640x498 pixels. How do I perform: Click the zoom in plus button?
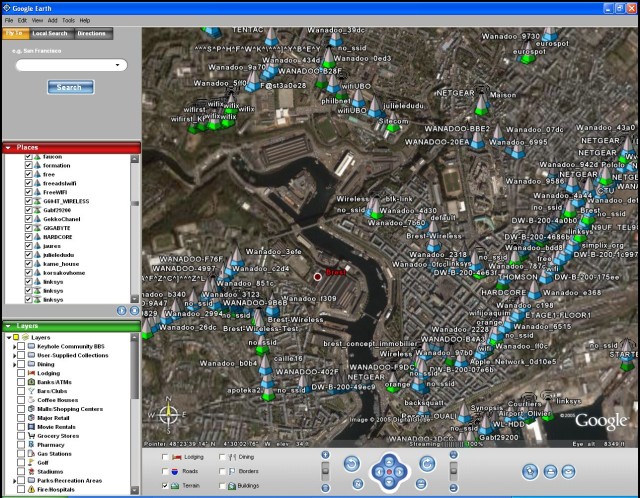point(325,457)
